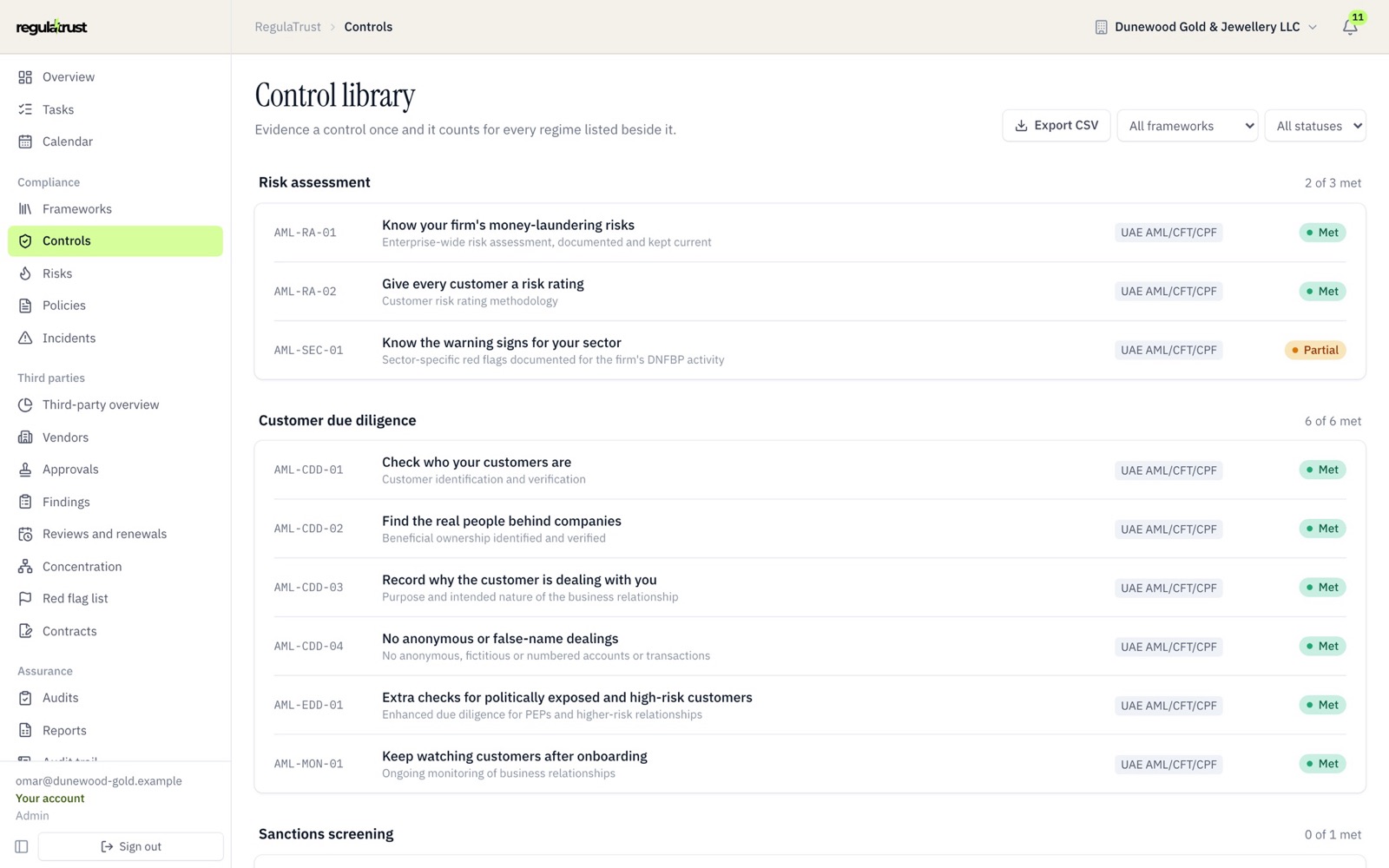
Task: Open Incidents in the sidebar
Action: click(115, 339)
